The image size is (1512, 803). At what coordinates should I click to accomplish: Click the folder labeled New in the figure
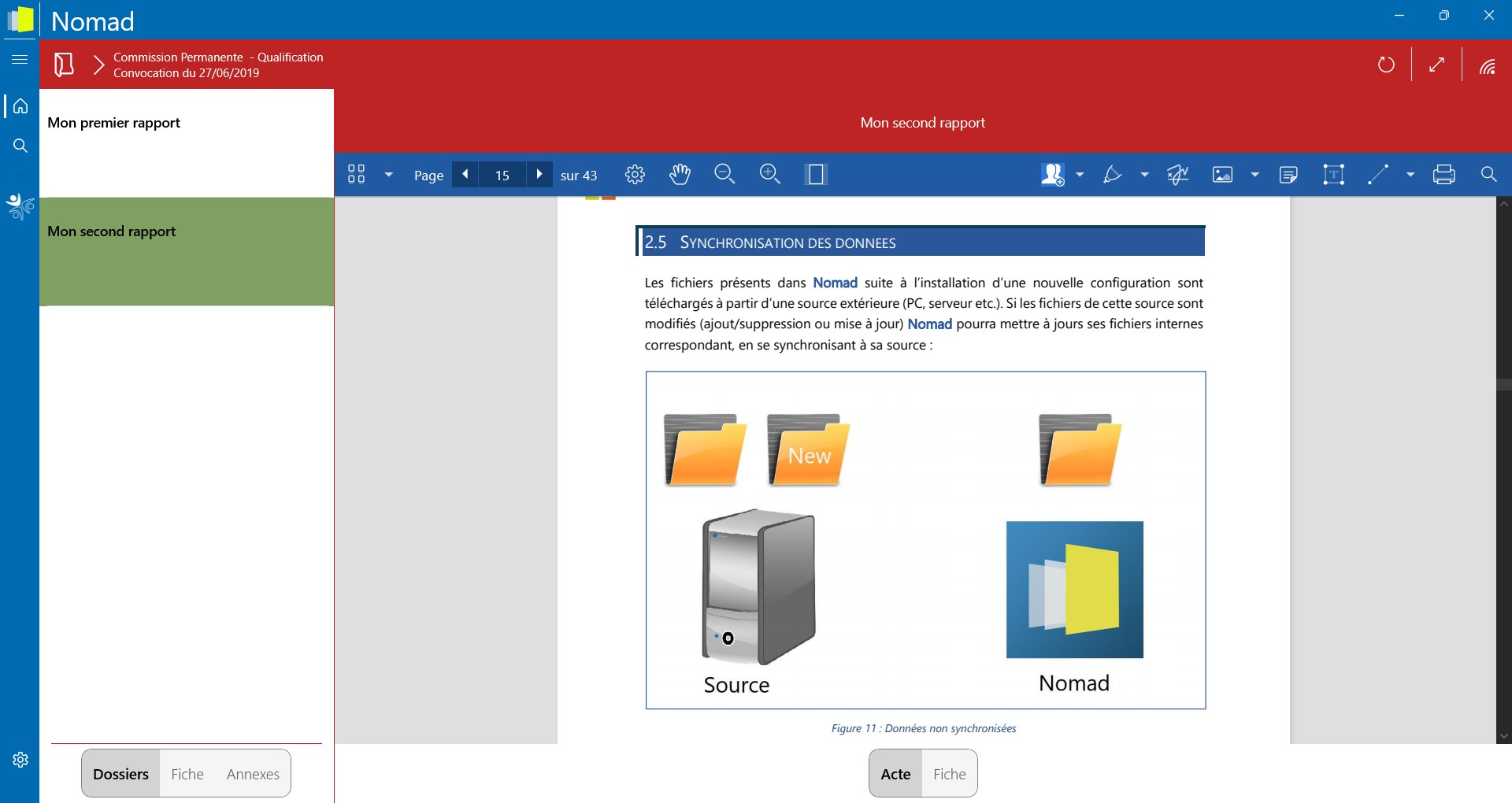(808, 450)
